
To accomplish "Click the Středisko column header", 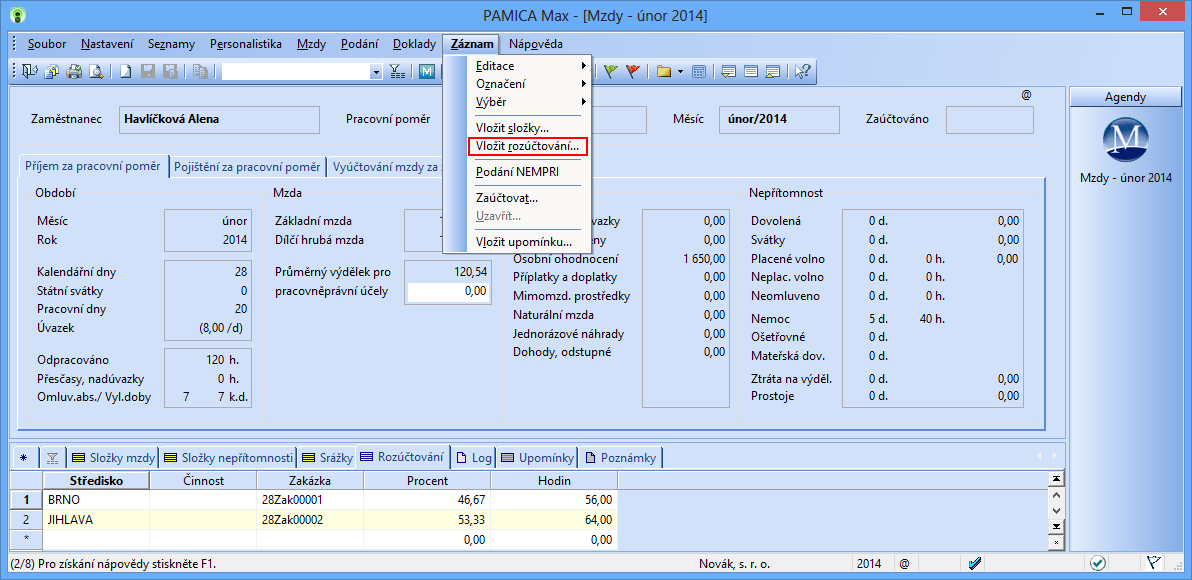I will (97, 480).
